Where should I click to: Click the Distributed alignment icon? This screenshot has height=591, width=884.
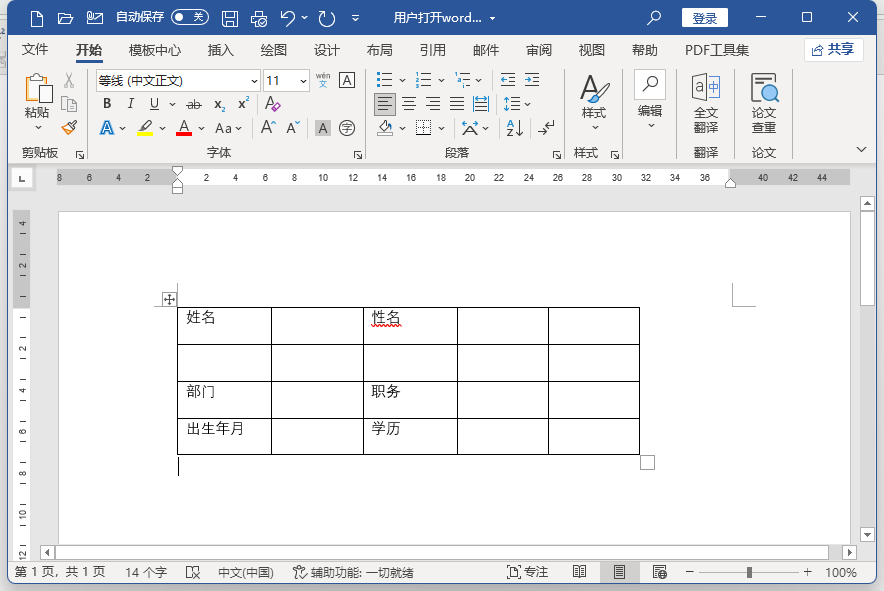pos(481,104)
